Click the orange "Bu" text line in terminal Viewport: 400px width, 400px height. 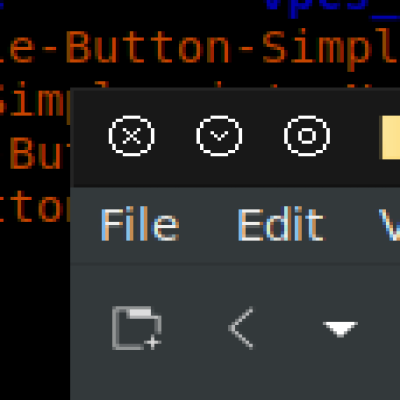(x=38, y=153)
